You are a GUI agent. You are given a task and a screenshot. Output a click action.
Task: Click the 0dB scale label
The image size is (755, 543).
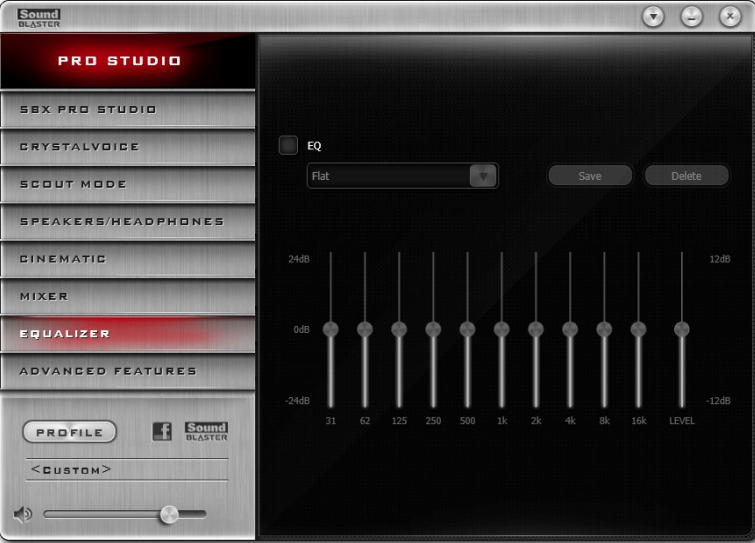tap(301, 330)
